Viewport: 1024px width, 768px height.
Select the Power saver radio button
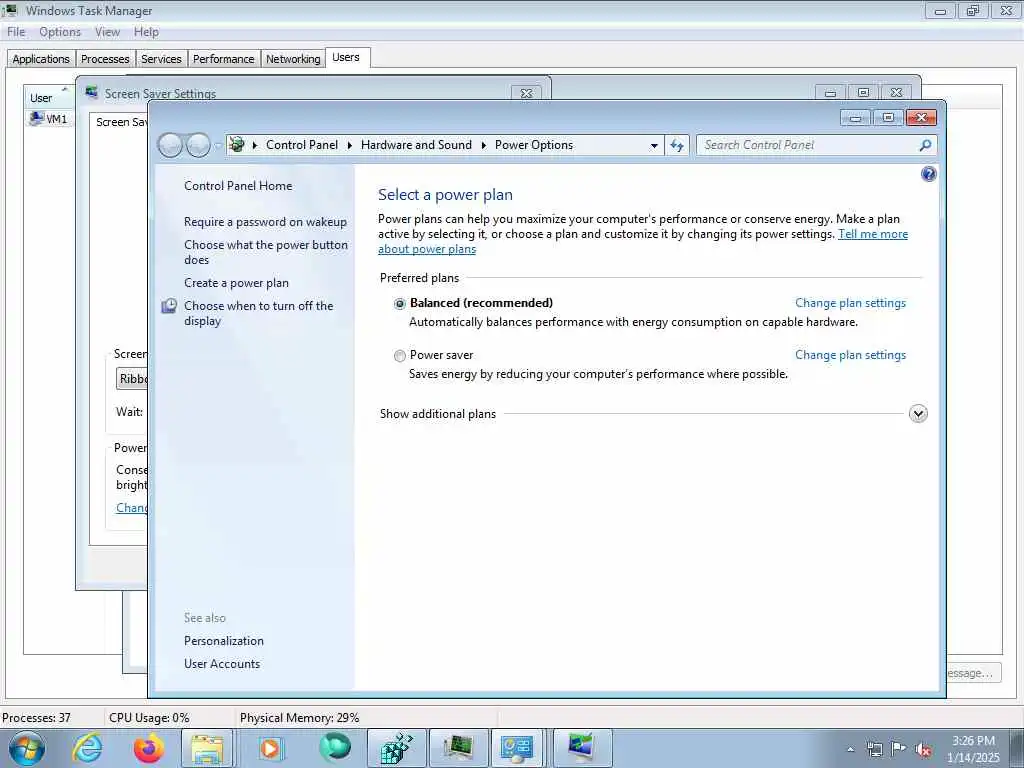coord(400,356)
